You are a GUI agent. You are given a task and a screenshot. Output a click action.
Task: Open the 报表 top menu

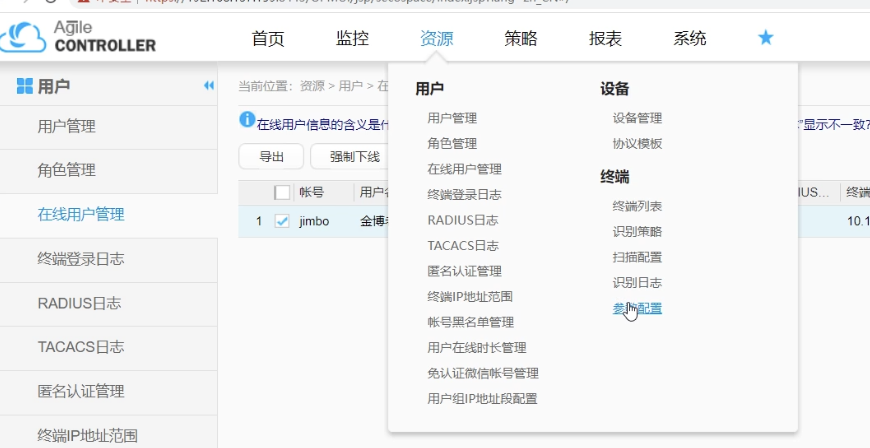tap(605, 38)
